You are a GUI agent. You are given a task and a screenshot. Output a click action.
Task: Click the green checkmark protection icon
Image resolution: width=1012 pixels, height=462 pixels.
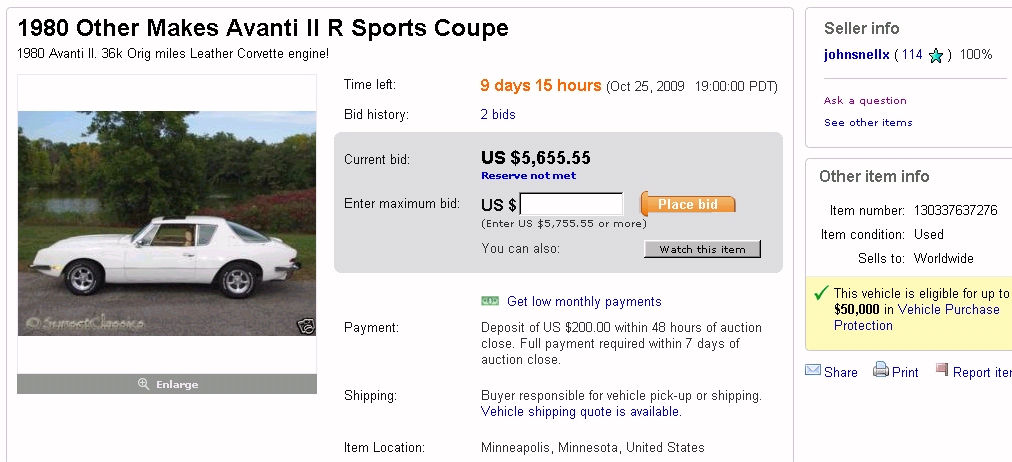821,293
